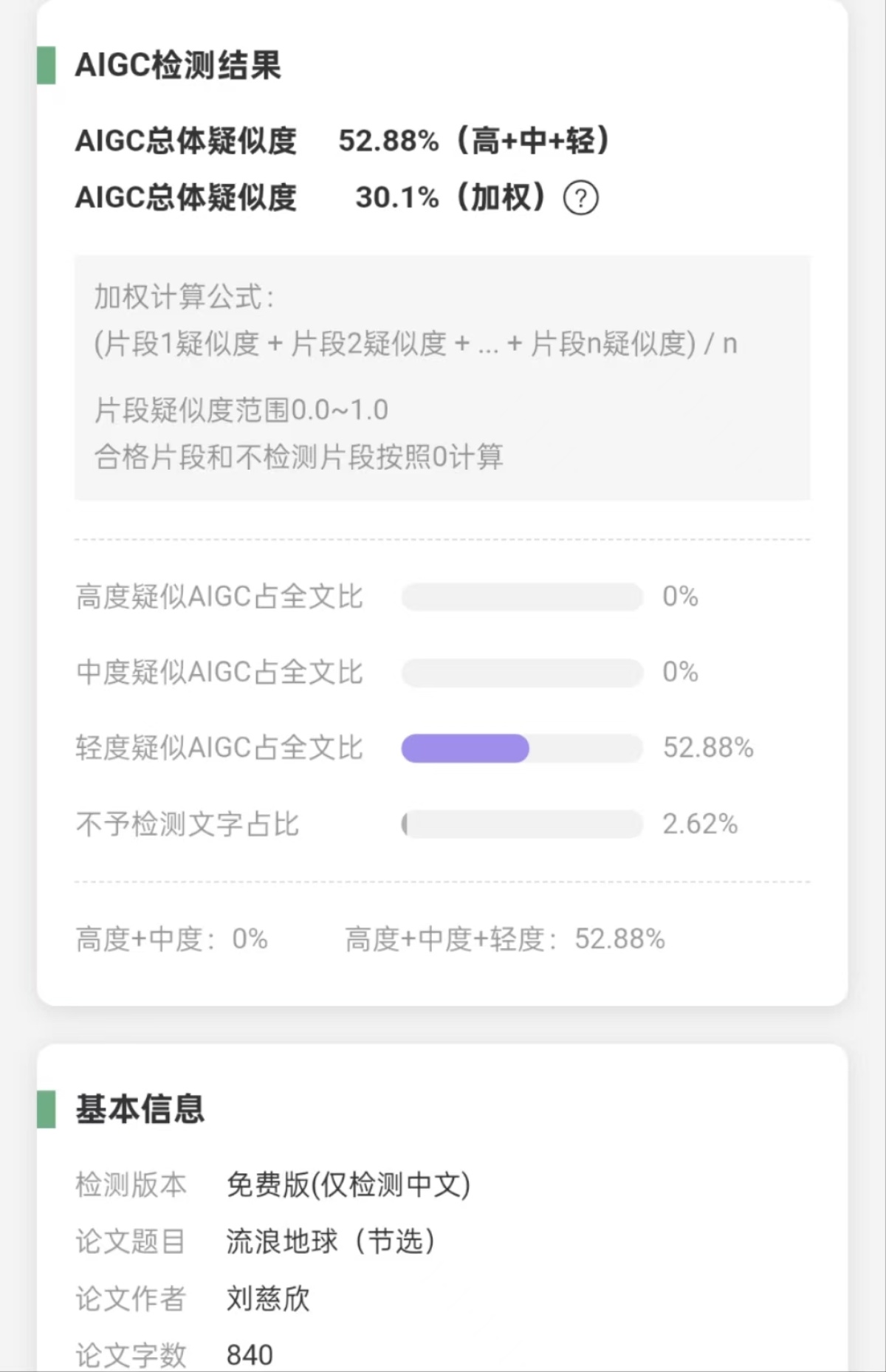Click the 加权计算公式 explanation box
Viewport: 886px width, 1372px height.
[442, 378]
